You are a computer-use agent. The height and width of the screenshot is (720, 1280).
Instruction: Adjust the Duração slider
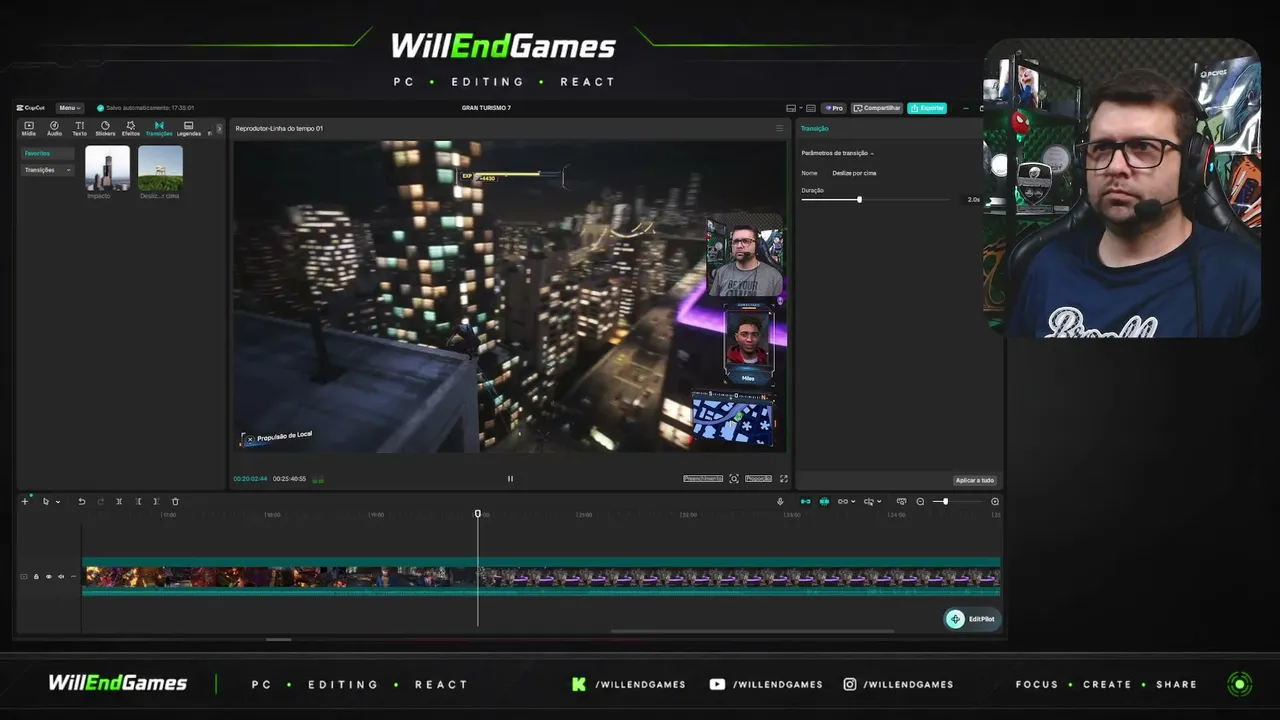(x=859, y=200)
